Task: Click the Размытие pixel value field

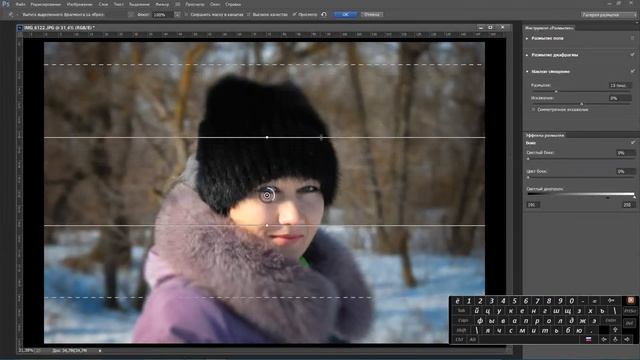Action: 620,86
